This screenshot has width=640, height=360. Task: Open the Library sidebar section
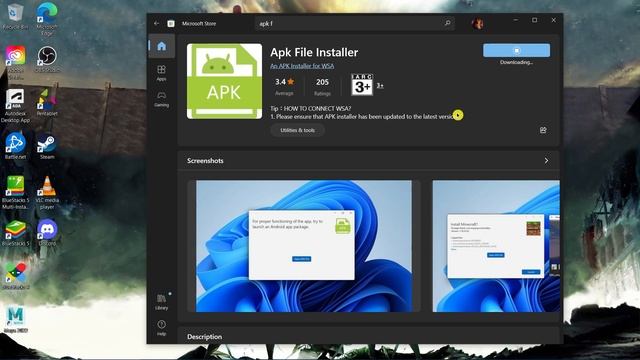[x=162, y=302]
